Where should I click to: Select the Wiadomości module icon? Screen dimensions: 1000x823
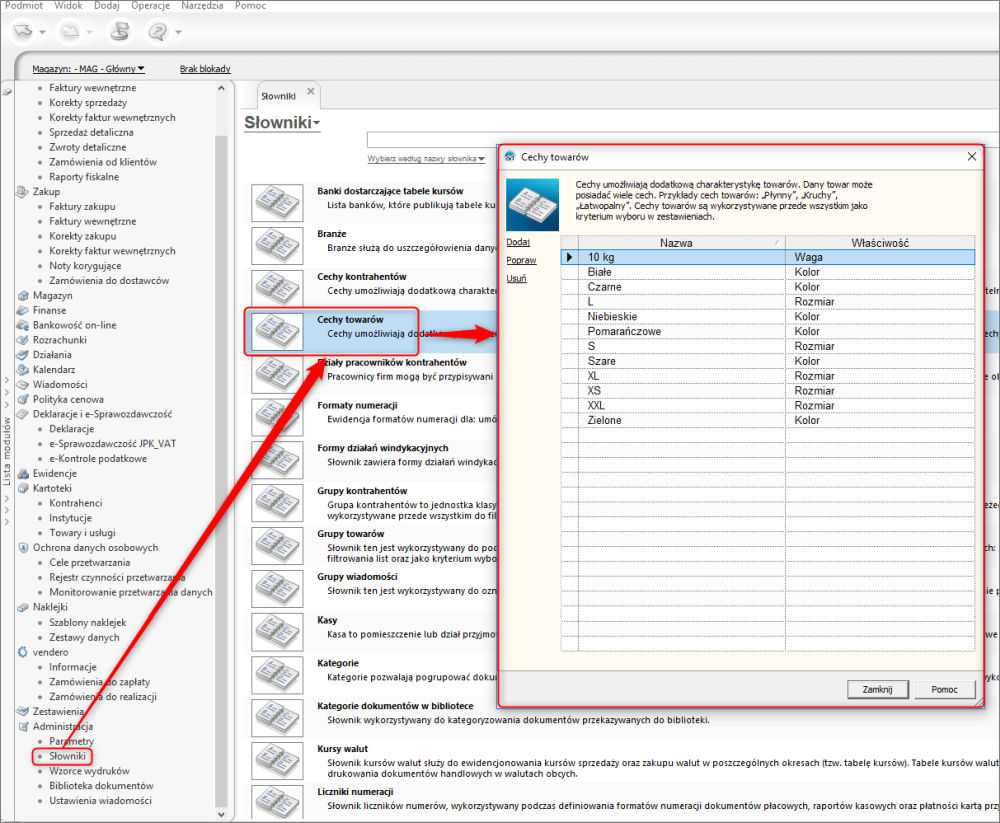[x=23, y=385]
